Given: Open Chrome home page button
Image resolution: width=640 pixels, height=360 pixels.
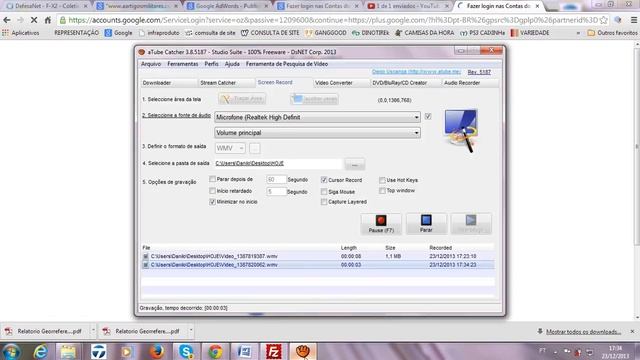Looking at the screenshot, I should point(48,20).
